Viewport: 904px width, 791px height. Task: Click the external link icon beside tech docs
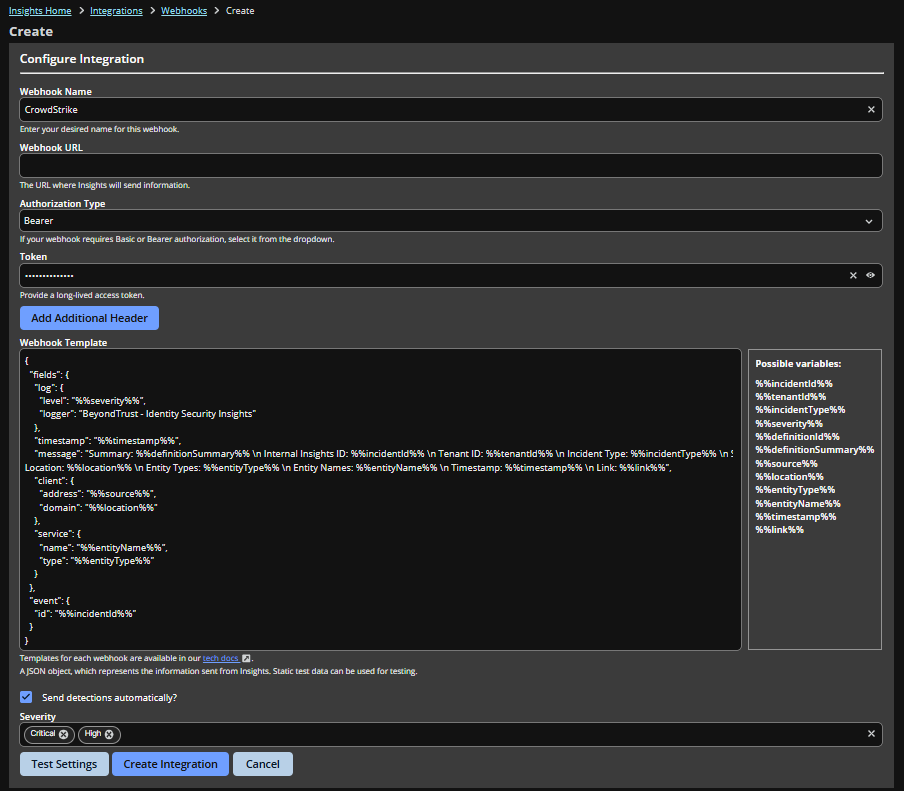point(246,658)
